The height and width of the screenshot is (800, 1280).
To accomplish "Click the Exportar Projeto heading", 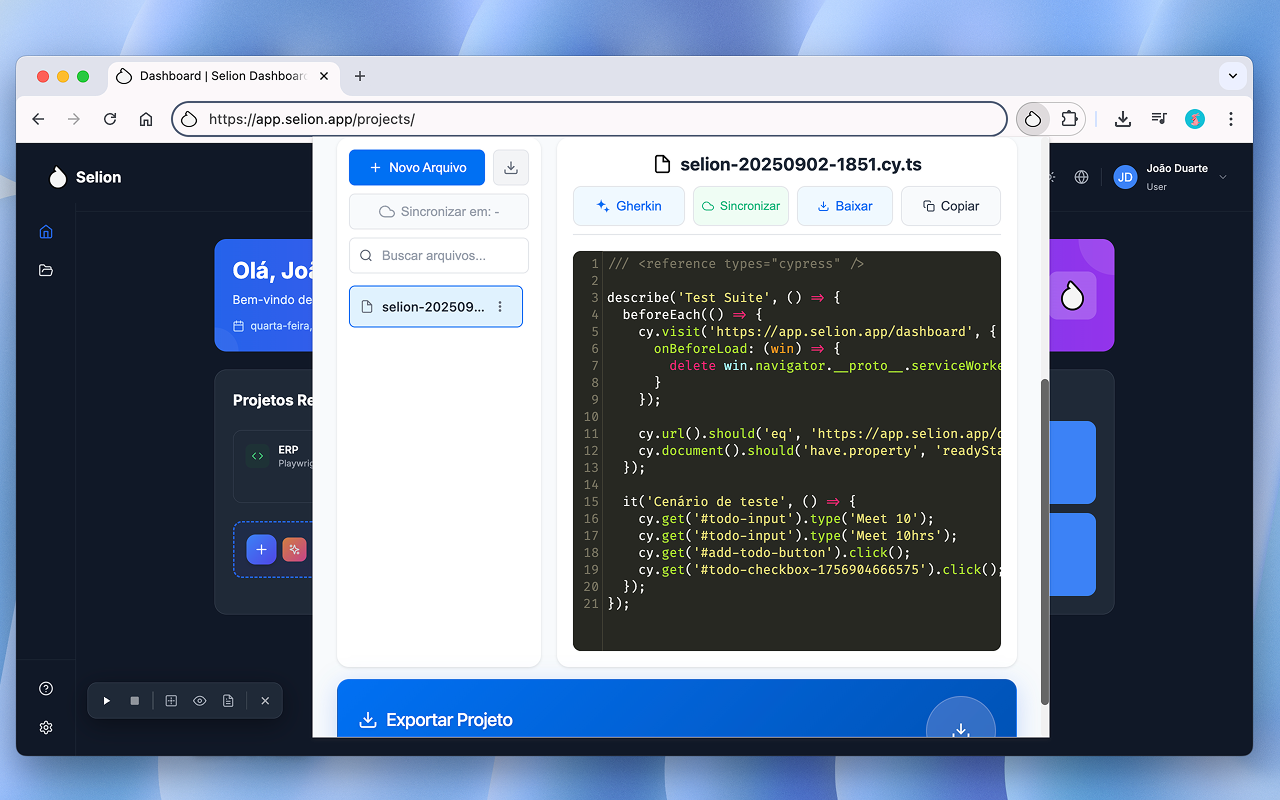I will 449,720.
